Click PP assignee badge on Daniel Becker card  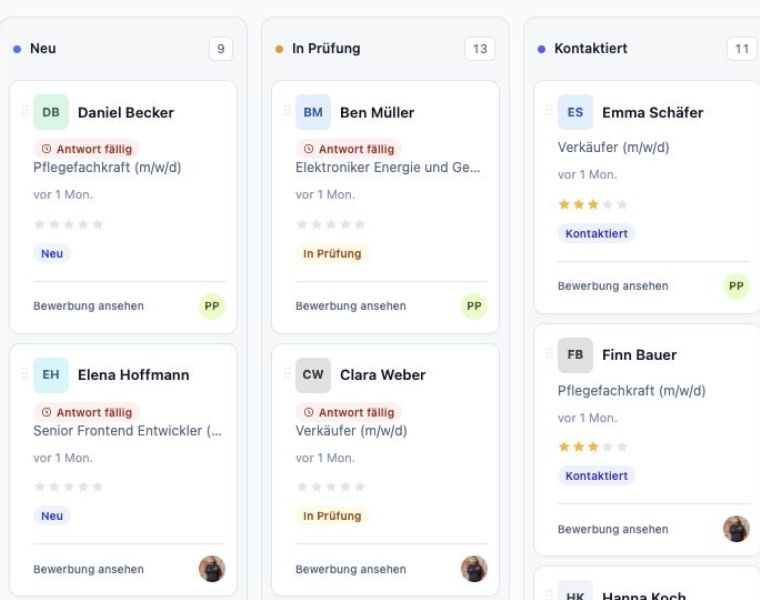(x=212, y=306)
